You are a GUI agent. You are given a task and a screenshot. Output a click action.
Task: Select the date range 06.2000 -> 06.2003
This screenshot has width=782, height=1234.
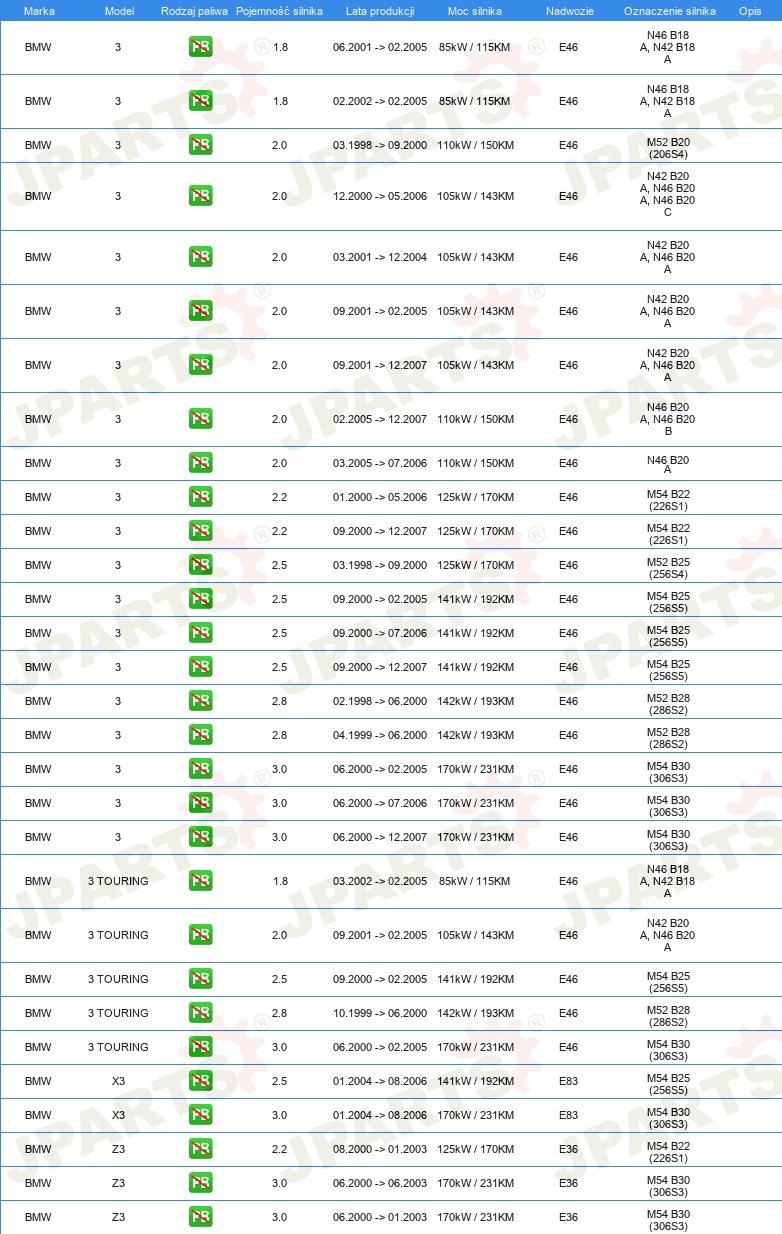coord(380,1183)
